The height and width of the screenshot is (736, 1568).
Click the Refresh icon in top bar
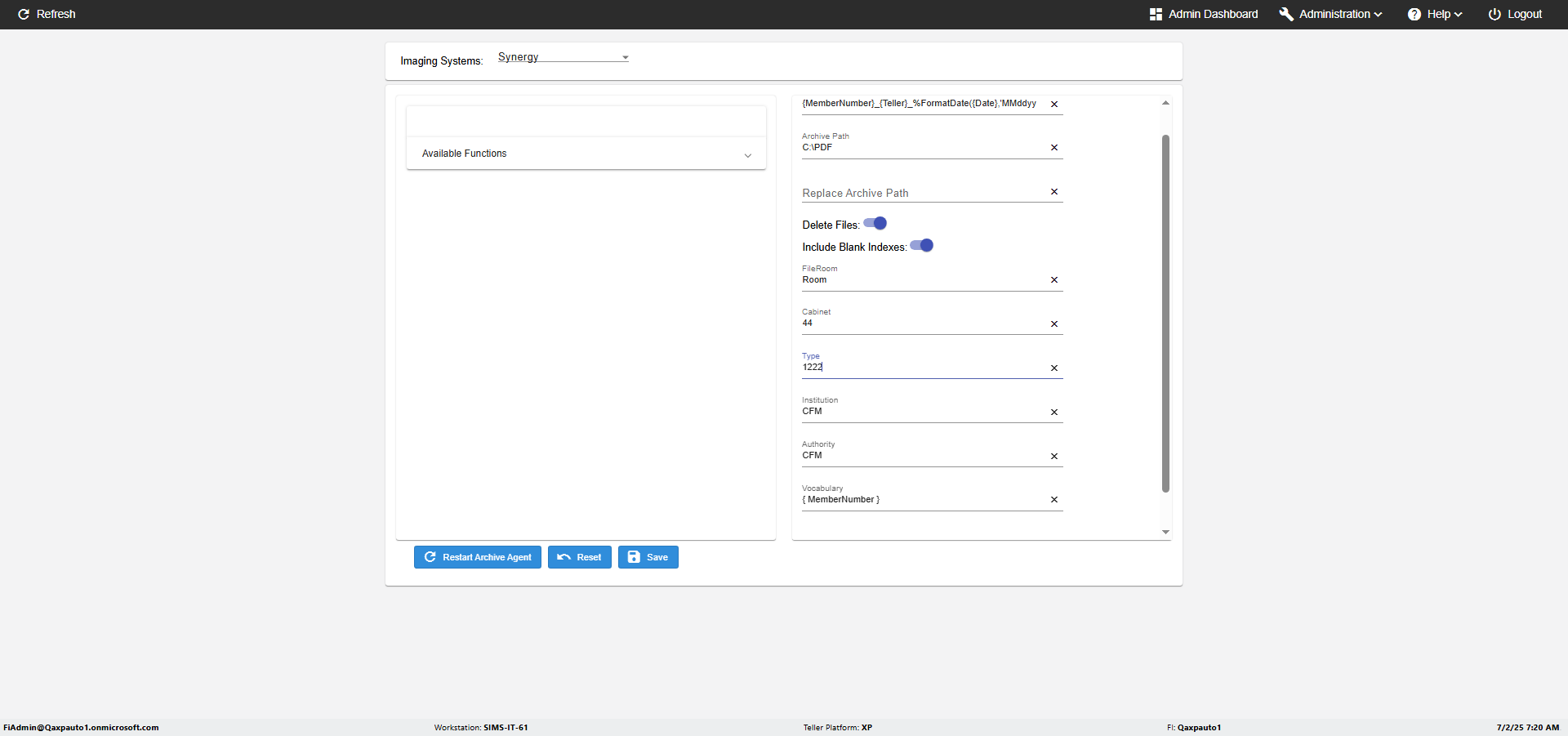coord(24,14)
